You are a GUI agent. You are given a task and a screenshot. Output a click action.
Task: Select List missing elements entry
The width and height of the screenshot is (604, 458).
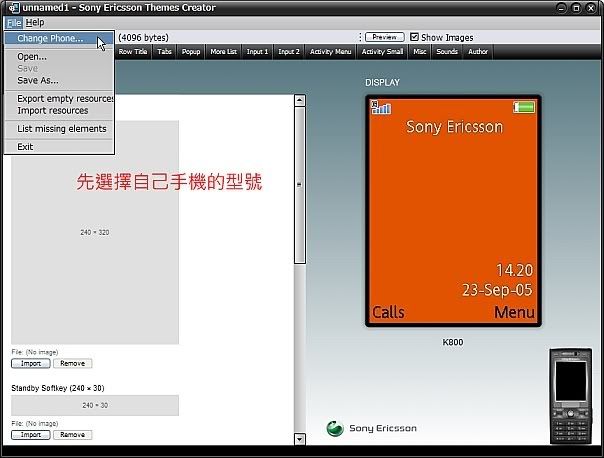(59, 129)
